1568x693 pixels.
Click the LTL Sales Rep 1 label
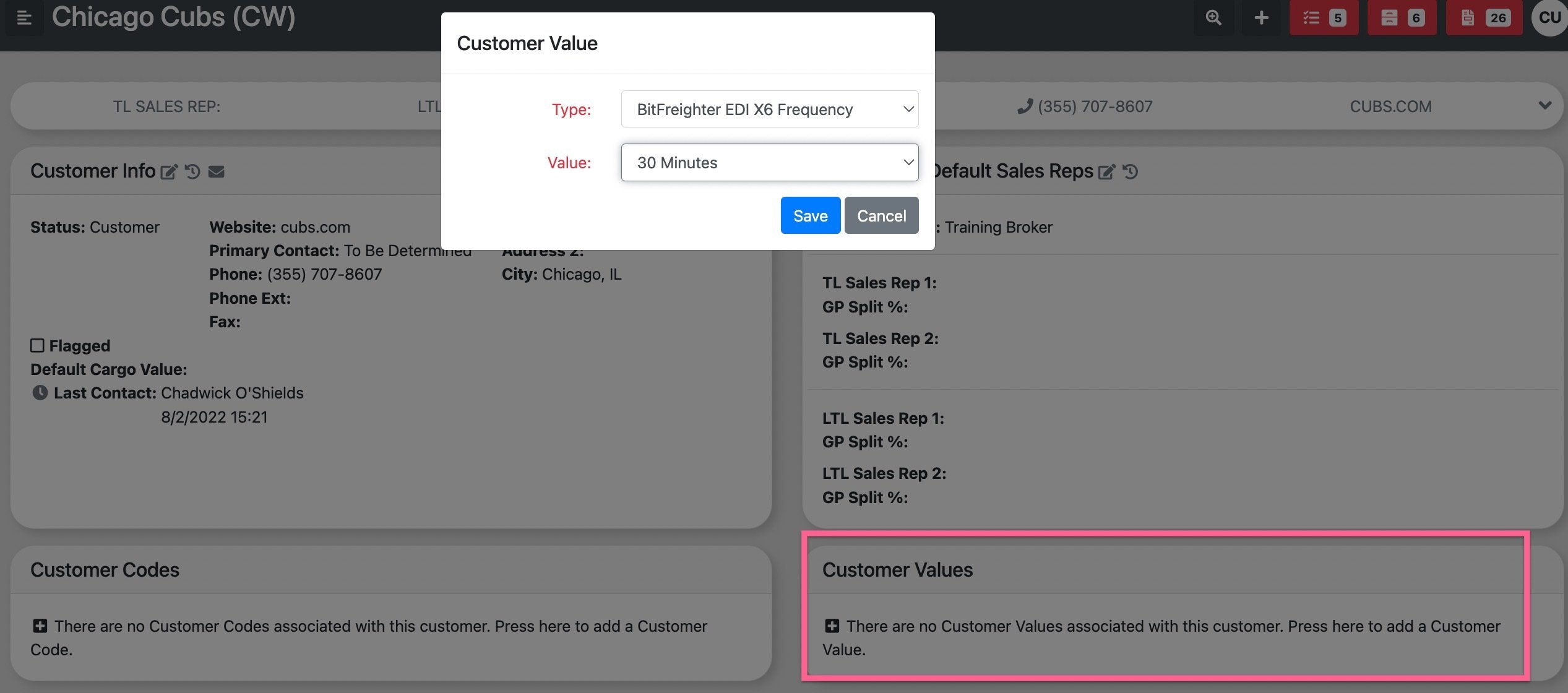click(883, 418)
